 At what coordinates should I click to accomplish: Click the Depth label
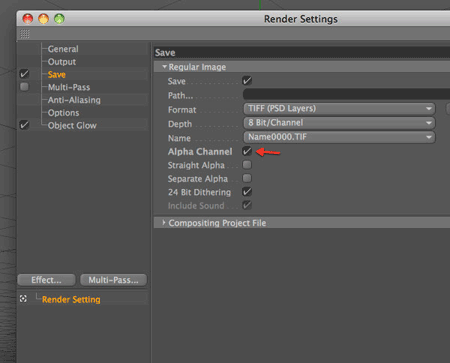[x=180, y=124]
